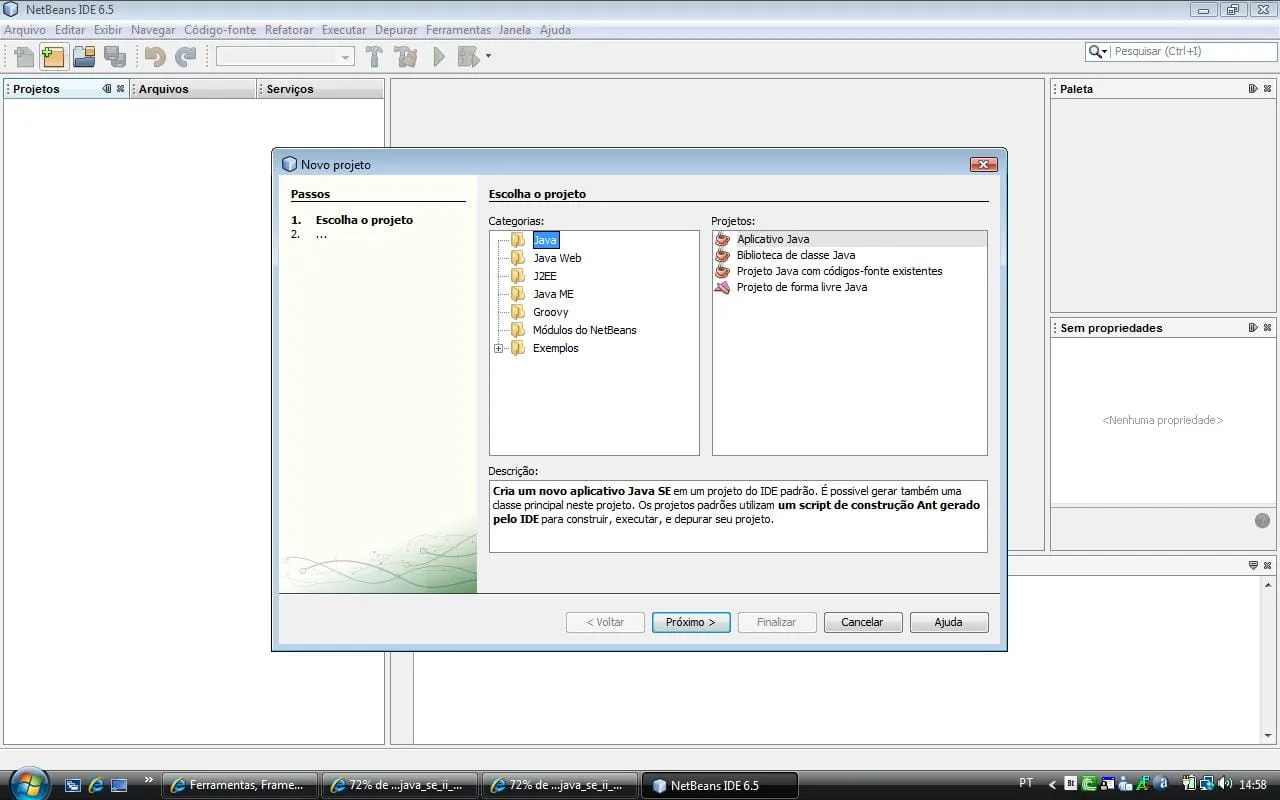Select the J2EE category
This screenshot has width=1280, height=800.
(545, 276)
